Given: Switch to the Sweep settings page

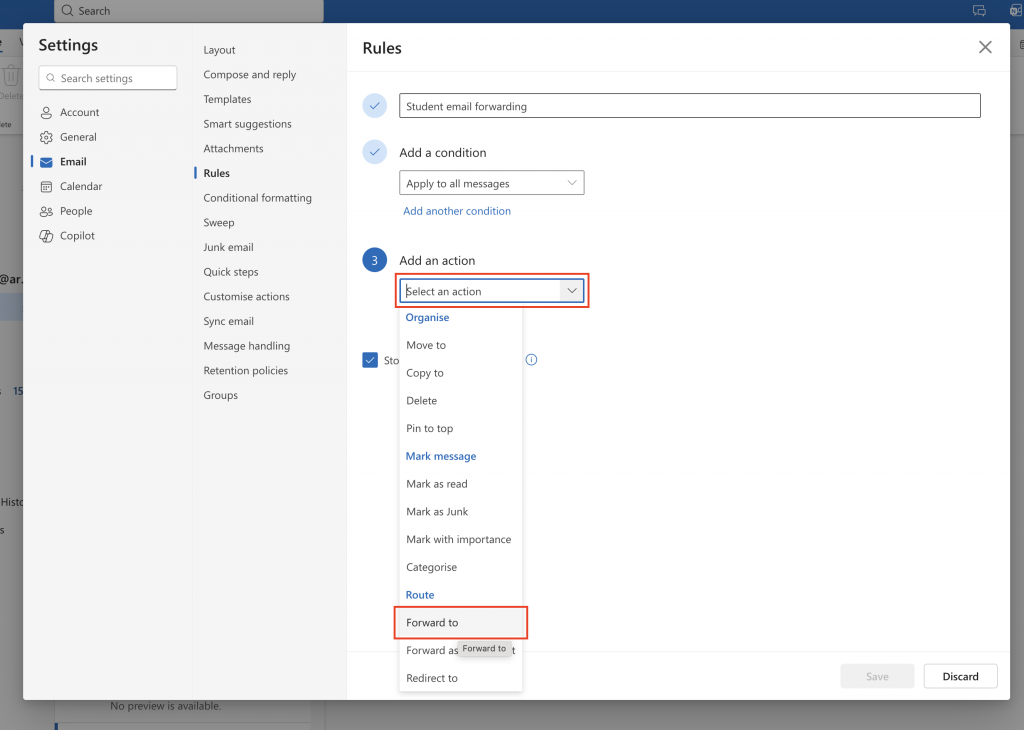Looking at the screenshot, I should point(221,222).
